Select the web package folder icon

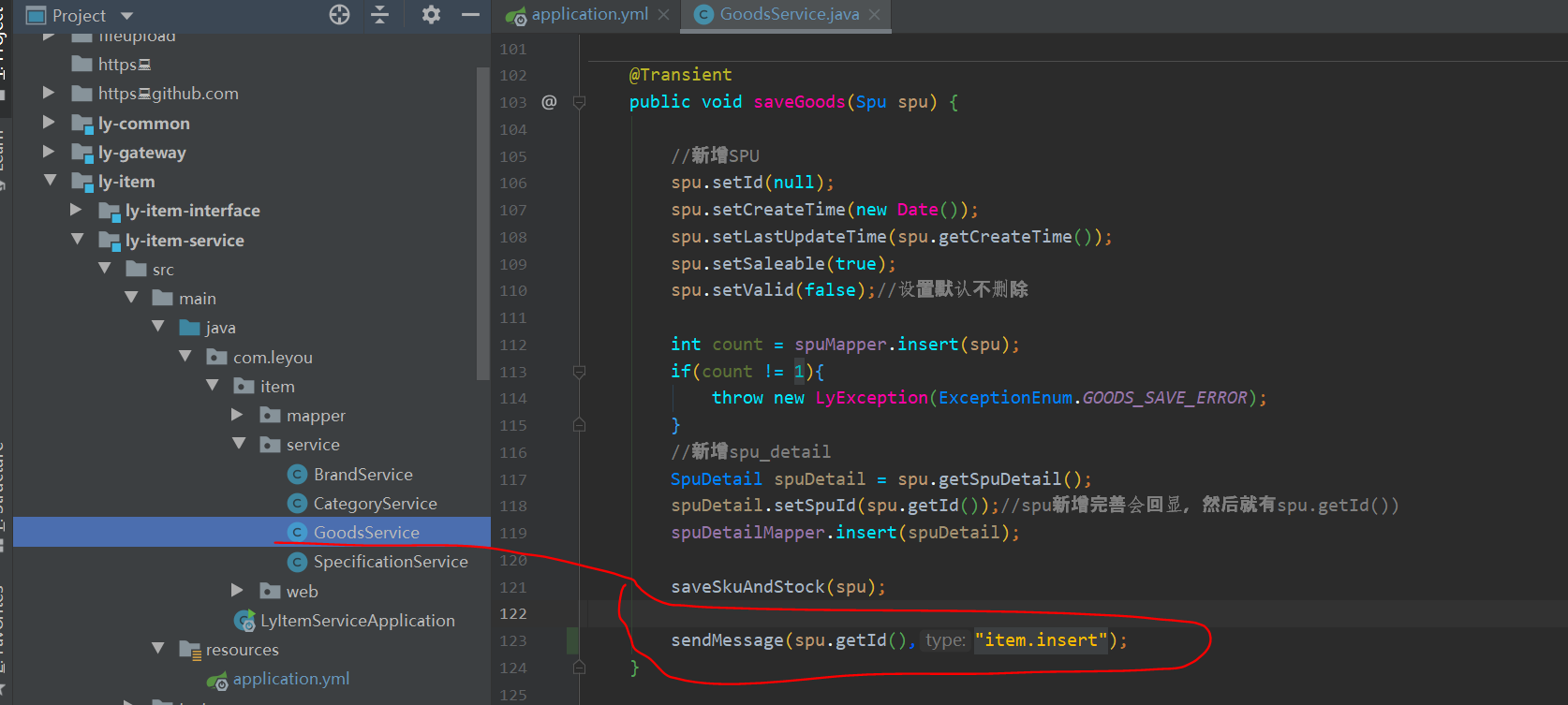271,591
